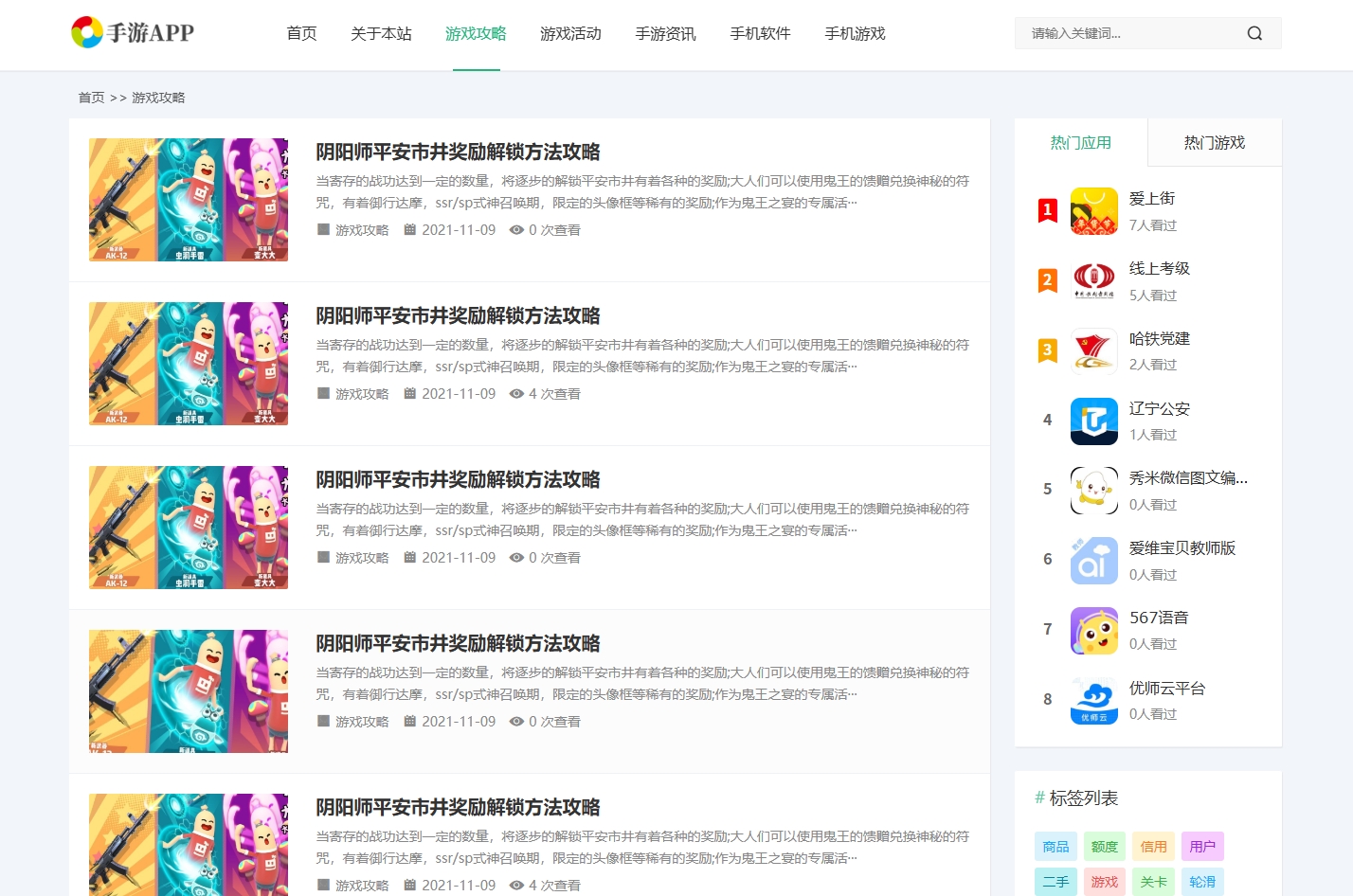This screenshot has height=896, width=1353.
Task: Open 手游资讯 in the navigation bar
Action: (665, 34)
